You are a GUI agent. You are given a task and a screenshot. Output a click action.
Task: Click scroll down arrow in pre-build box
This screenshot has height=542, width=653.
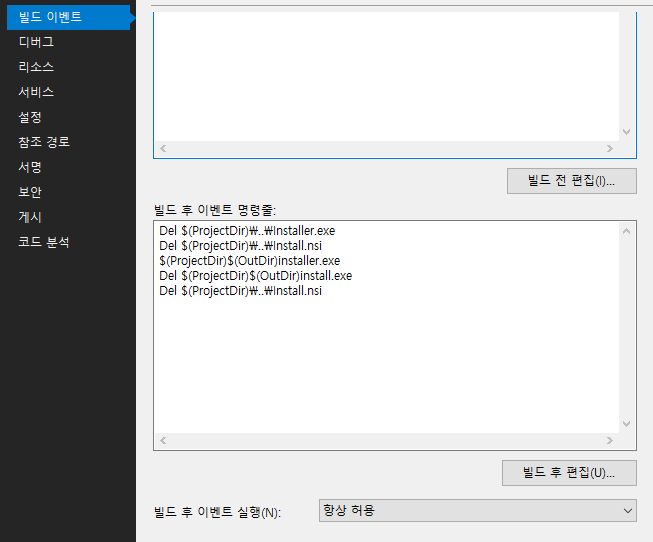(626, 132)
